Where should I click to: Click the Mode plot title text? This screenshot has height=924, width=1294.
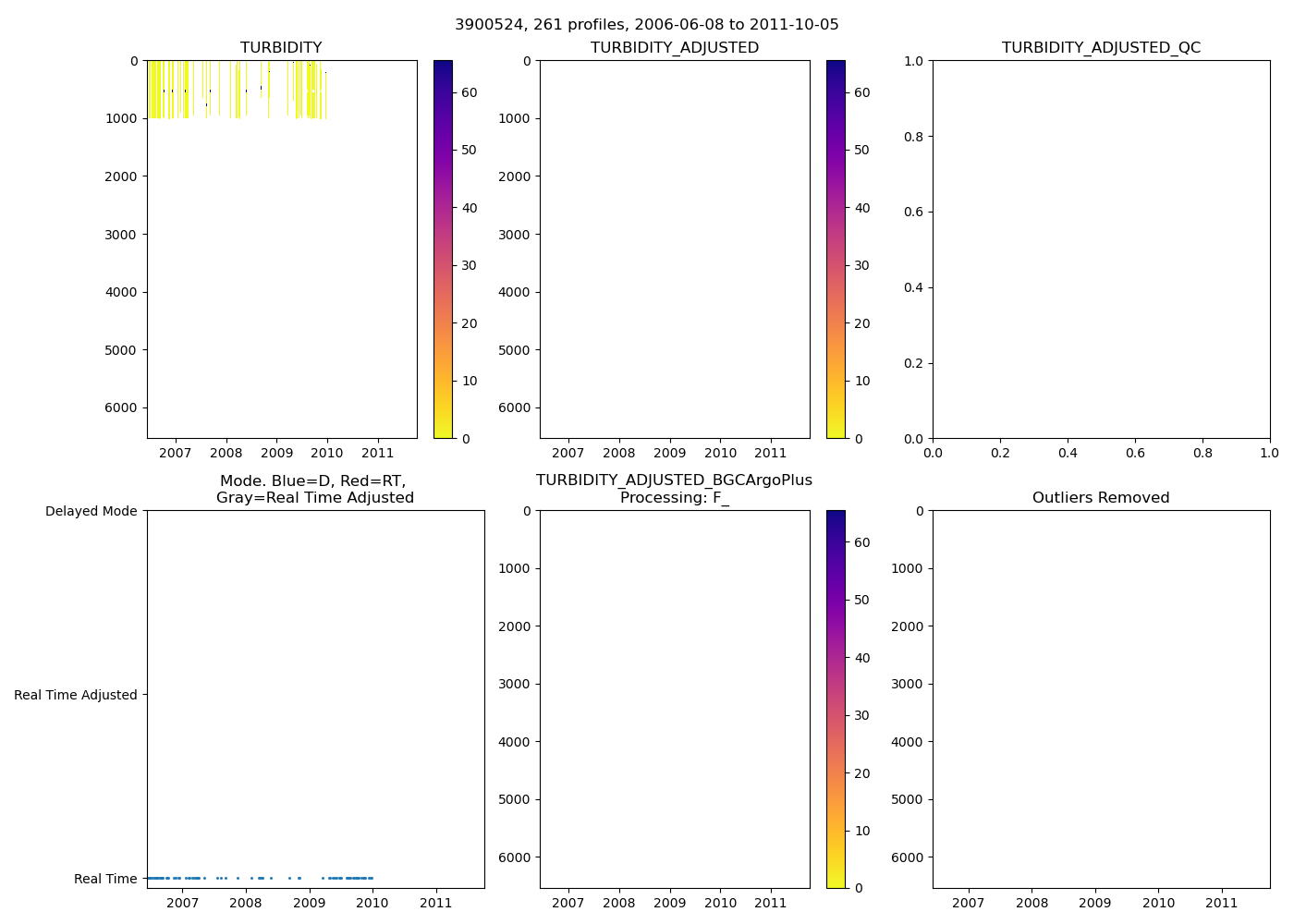314,490
